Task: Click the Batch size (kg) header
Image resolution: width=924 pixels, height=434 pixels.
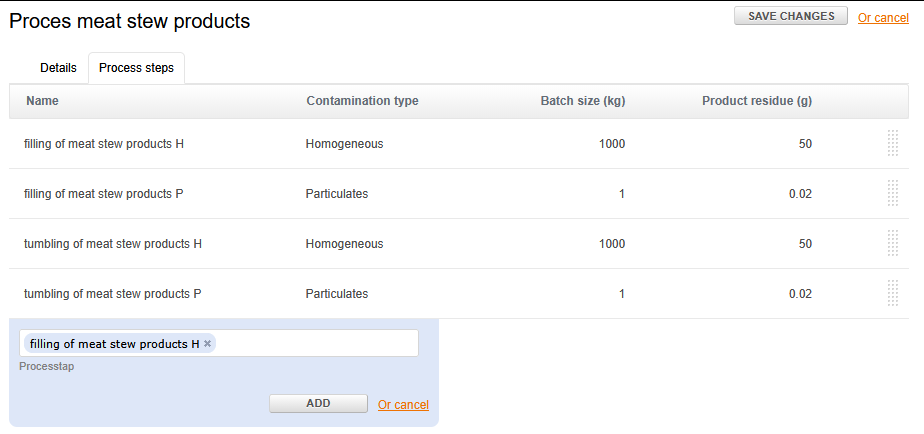Action: [x=583, y=101]
